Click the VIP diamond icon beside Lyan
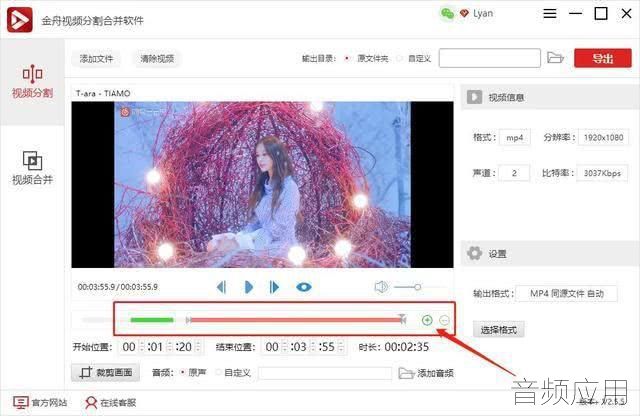The image size is (640, 416). pos(464,13)
